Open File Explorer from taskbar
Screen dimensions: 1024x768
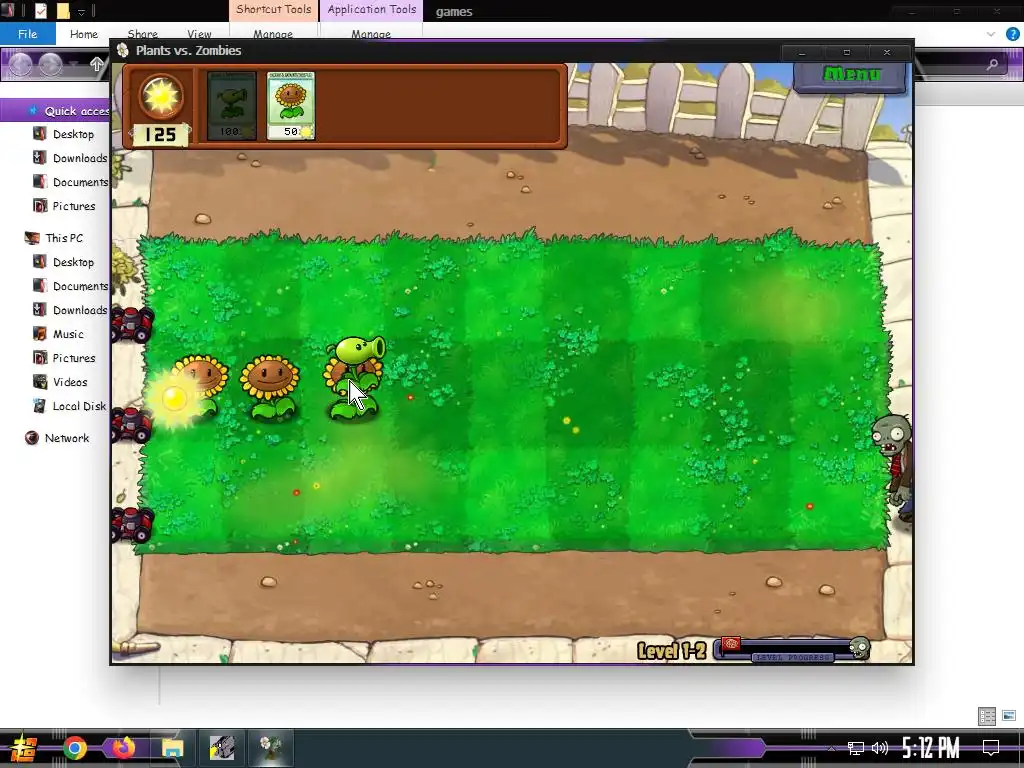click(172, 748)
